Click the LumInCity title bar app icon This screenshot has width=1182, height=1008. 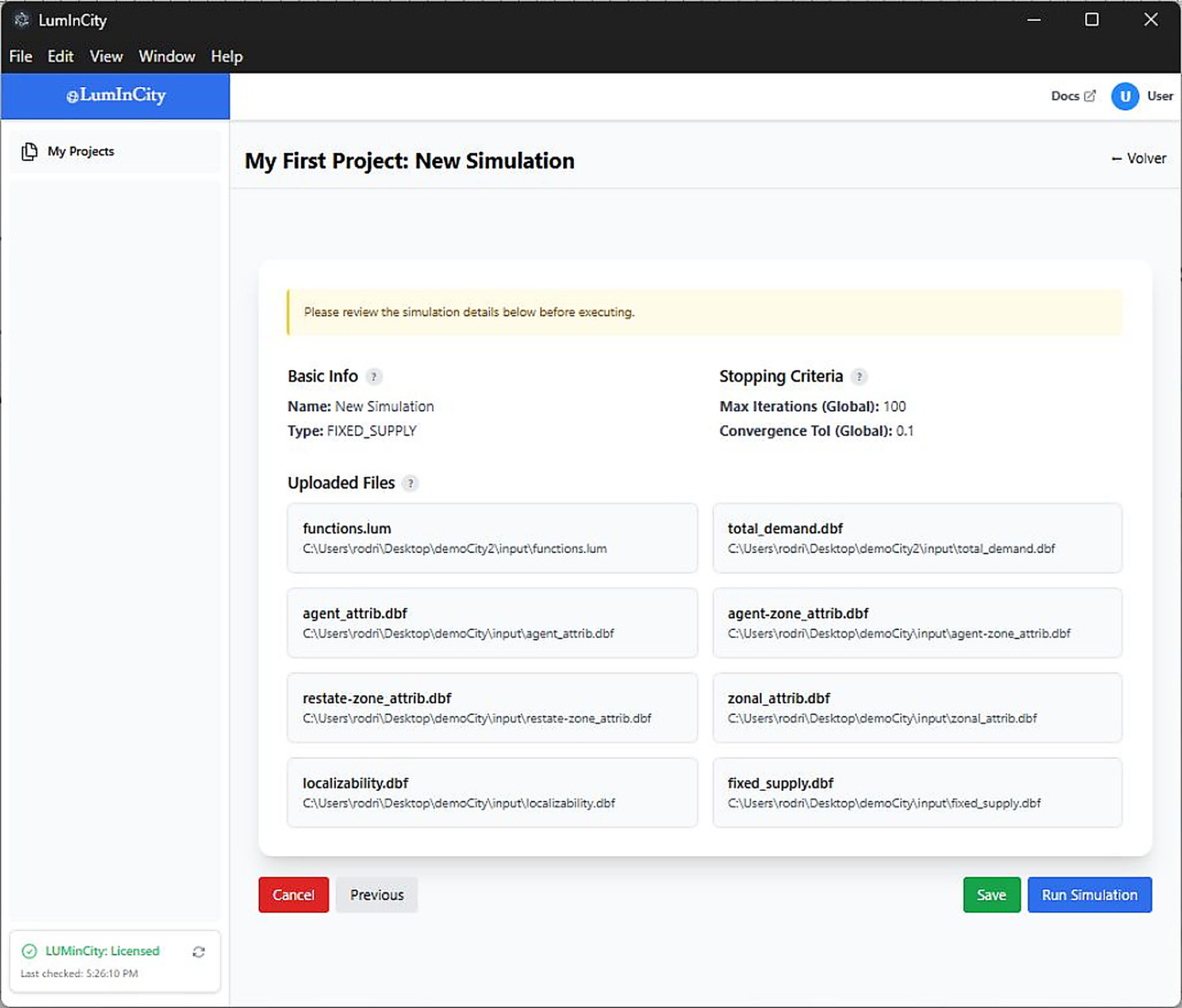[x=21, y=20]
